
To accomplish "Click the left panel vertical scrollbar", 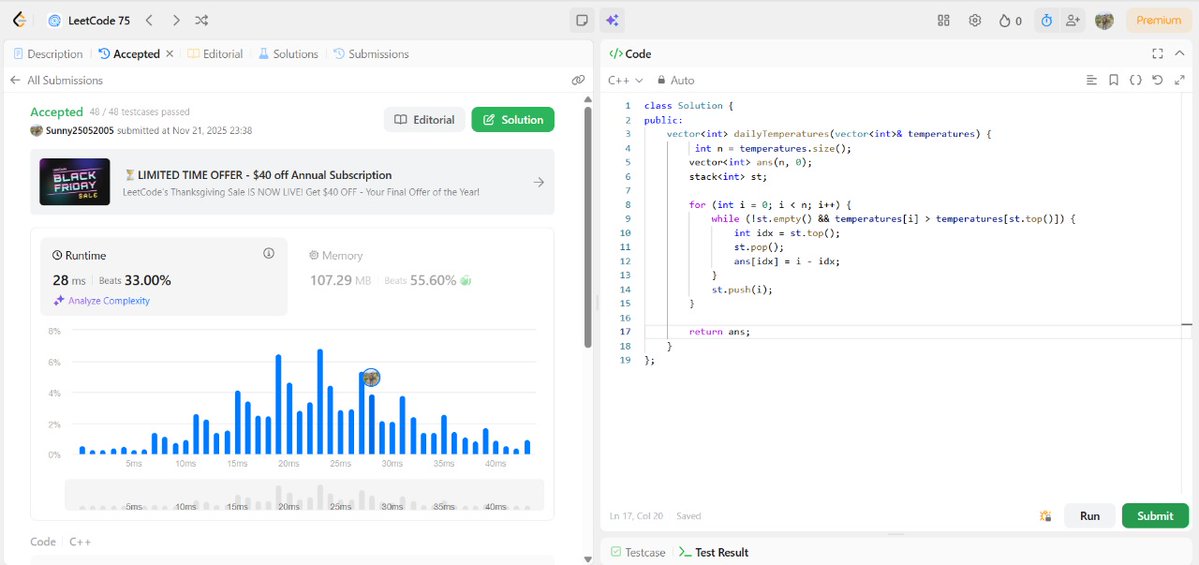I will tap(587, 227).
